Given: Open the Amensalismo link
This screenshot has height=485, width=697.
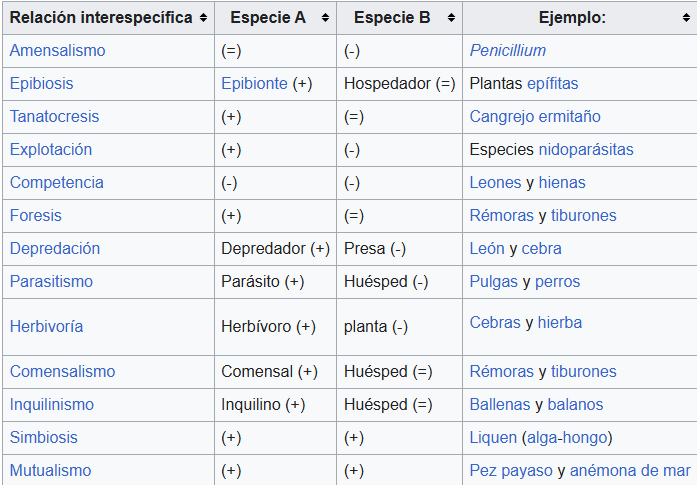Looking at the screenshot, I should coord(57,51).
